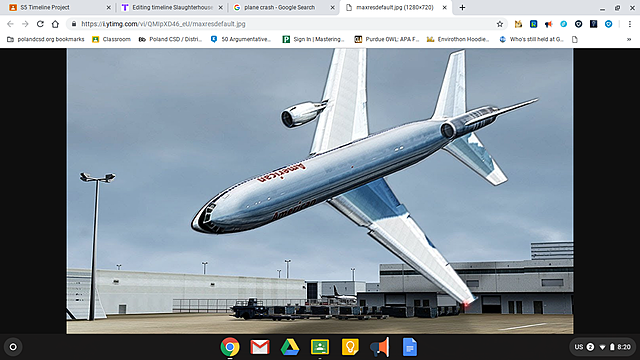Click the forward navigation arrow
The width and height of the screenshot is (640, 360).
pyautogui.click(x=25, y=24)
